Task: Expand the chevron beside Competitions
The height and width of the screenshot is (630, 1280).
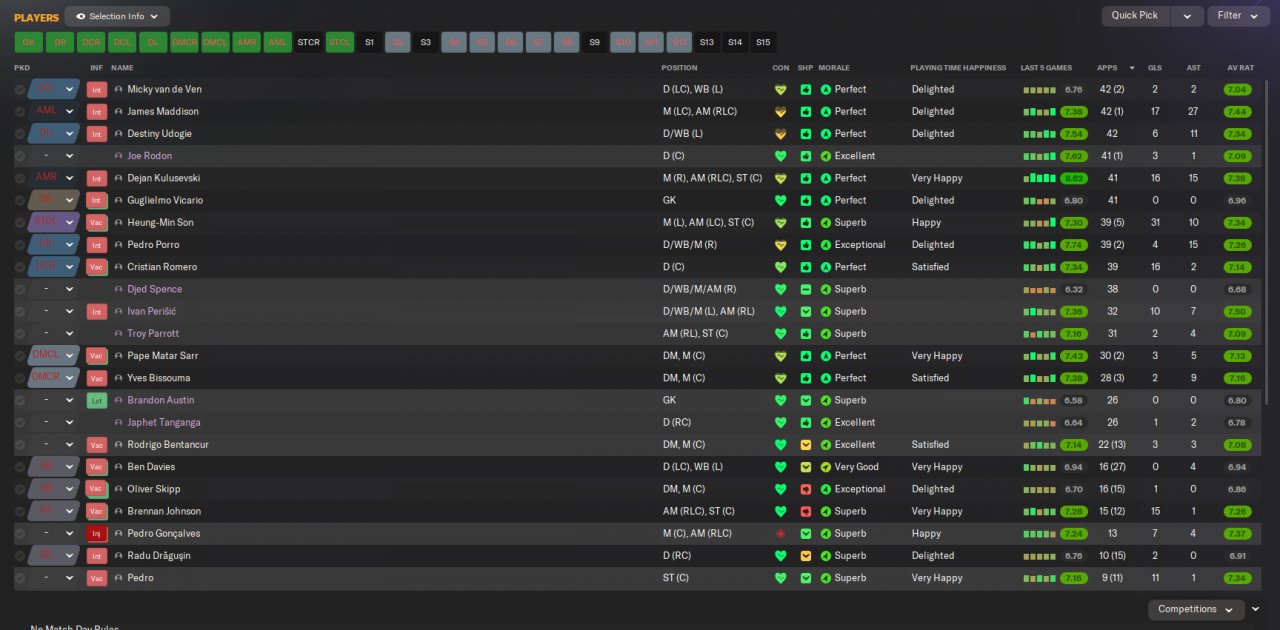Action: point(1256,609)
